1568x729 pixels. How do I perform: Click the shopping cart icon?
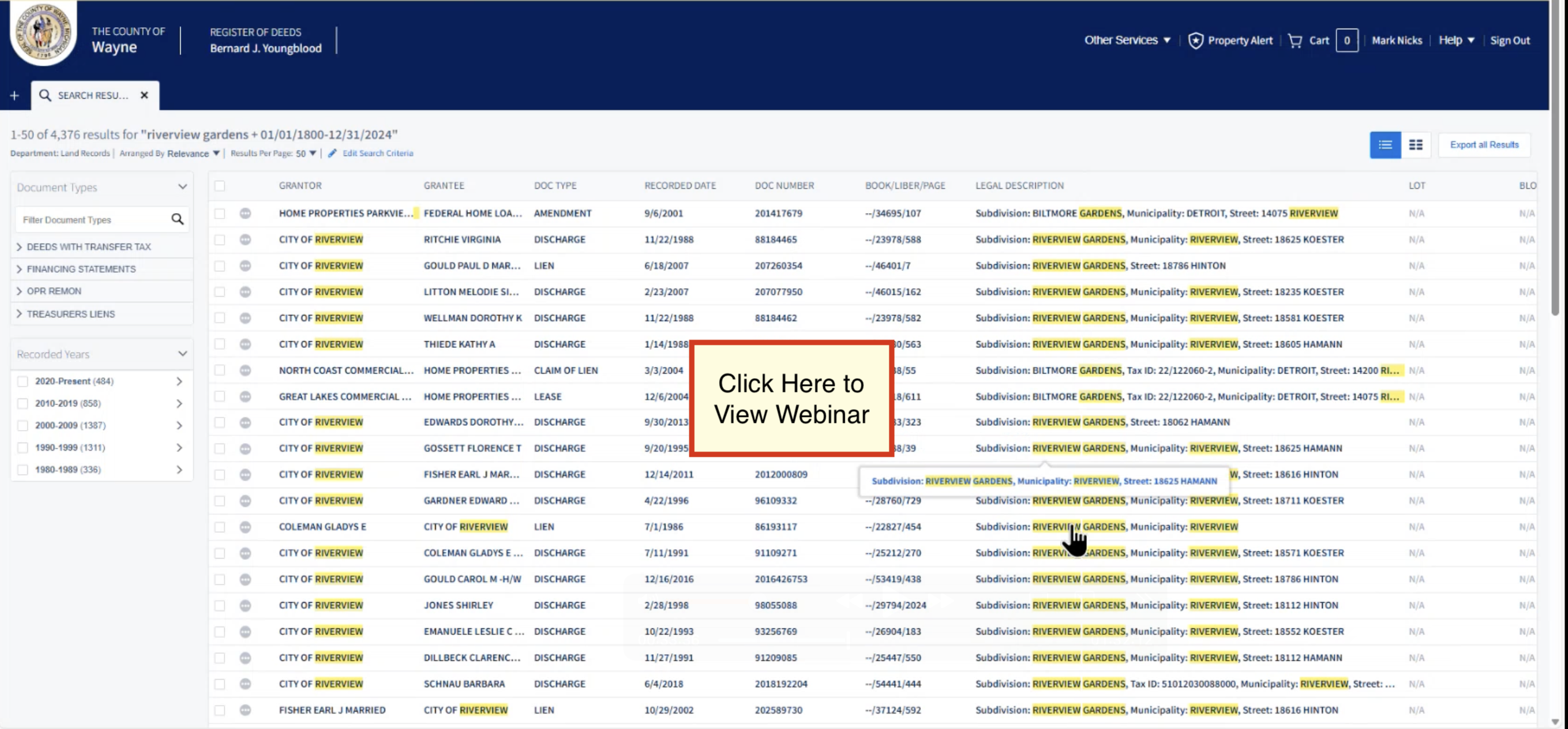(x=1295, y=41)
